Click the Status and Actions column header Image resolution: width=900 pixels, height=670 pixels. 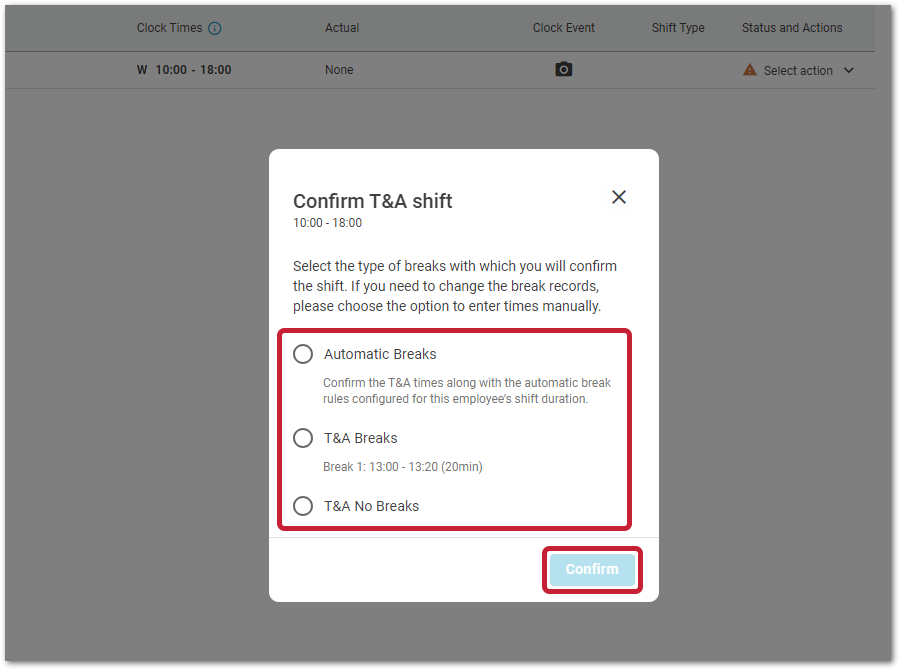pyautogui.click(x=791, y=28)
